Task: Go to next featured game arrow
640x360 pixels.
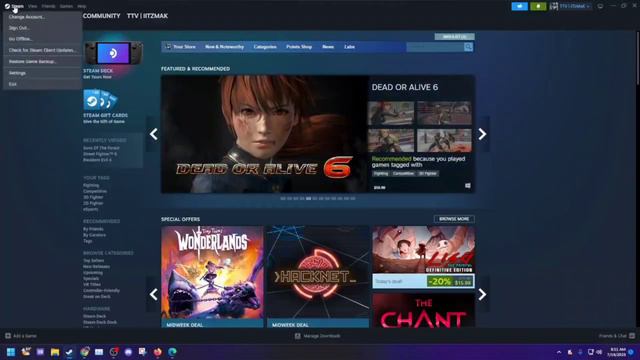Action: [482, 134]
